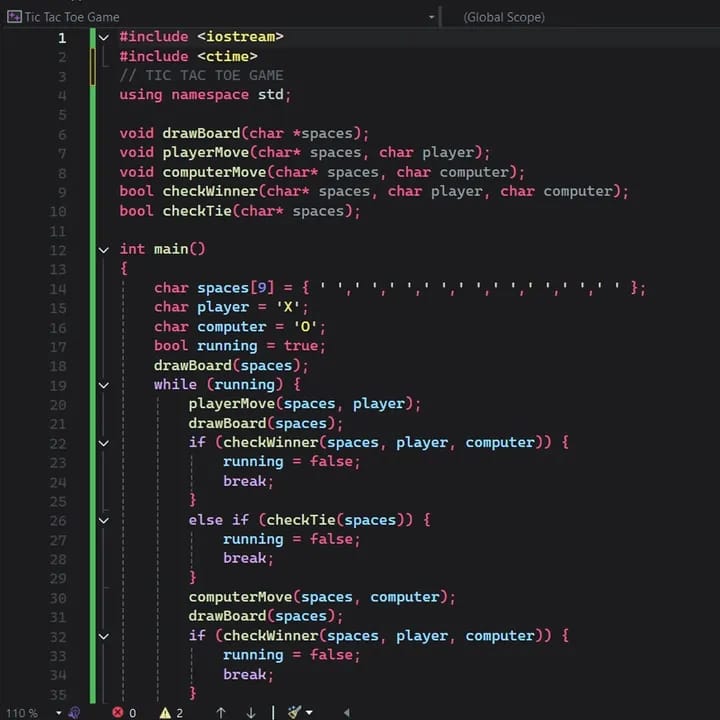Collapse the if checkWinner block at line 22

[104, 443]
